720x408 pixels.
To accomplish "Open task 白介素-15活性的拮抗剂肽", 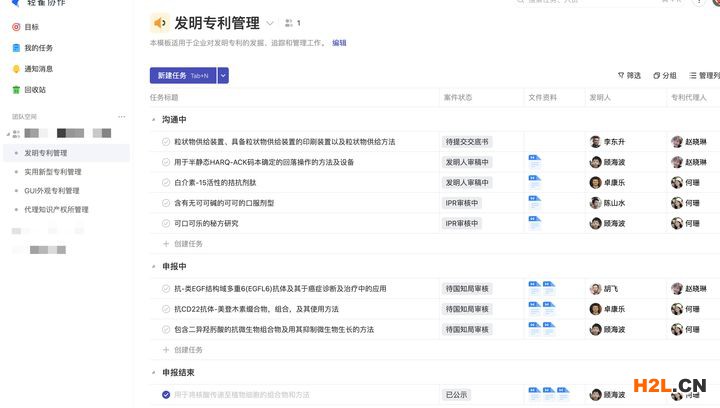I will (215, 183).
